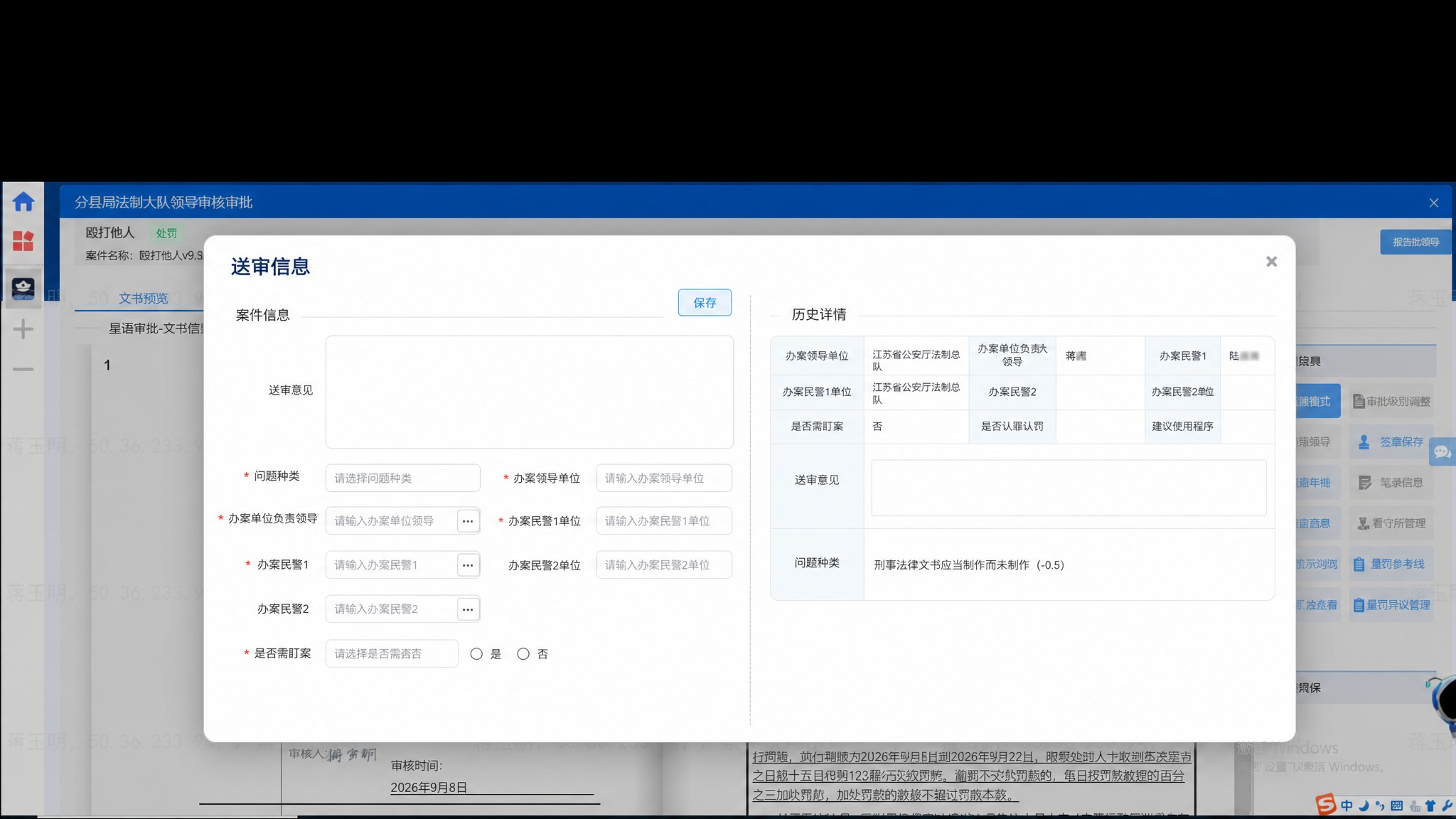Image resolution: width=1456 pixels, height=819 pixels.
Task: Open 量罚异议管理 in right panel
Action: click(1391, 604)
